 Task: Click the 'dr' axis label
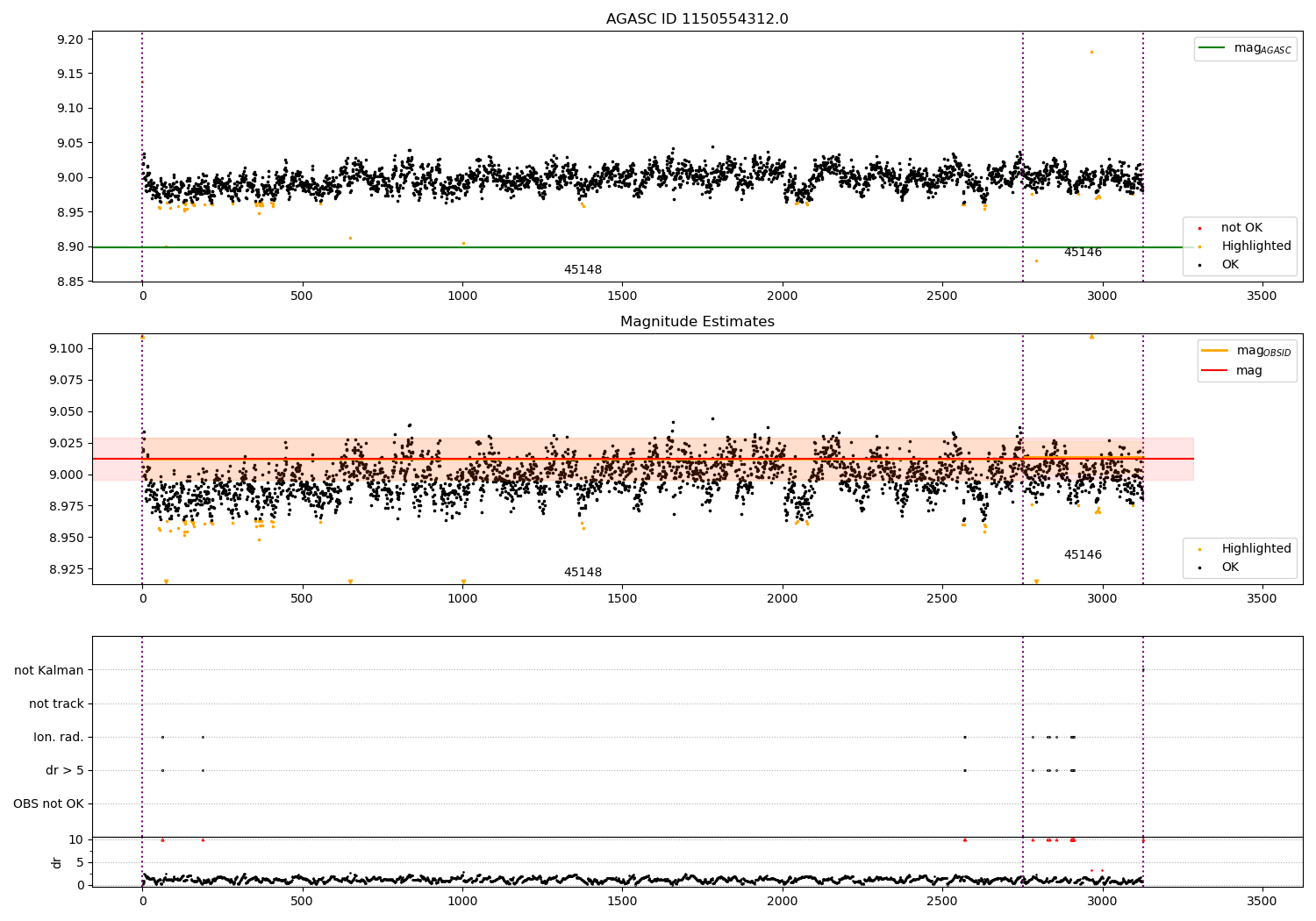click(57, 862)
